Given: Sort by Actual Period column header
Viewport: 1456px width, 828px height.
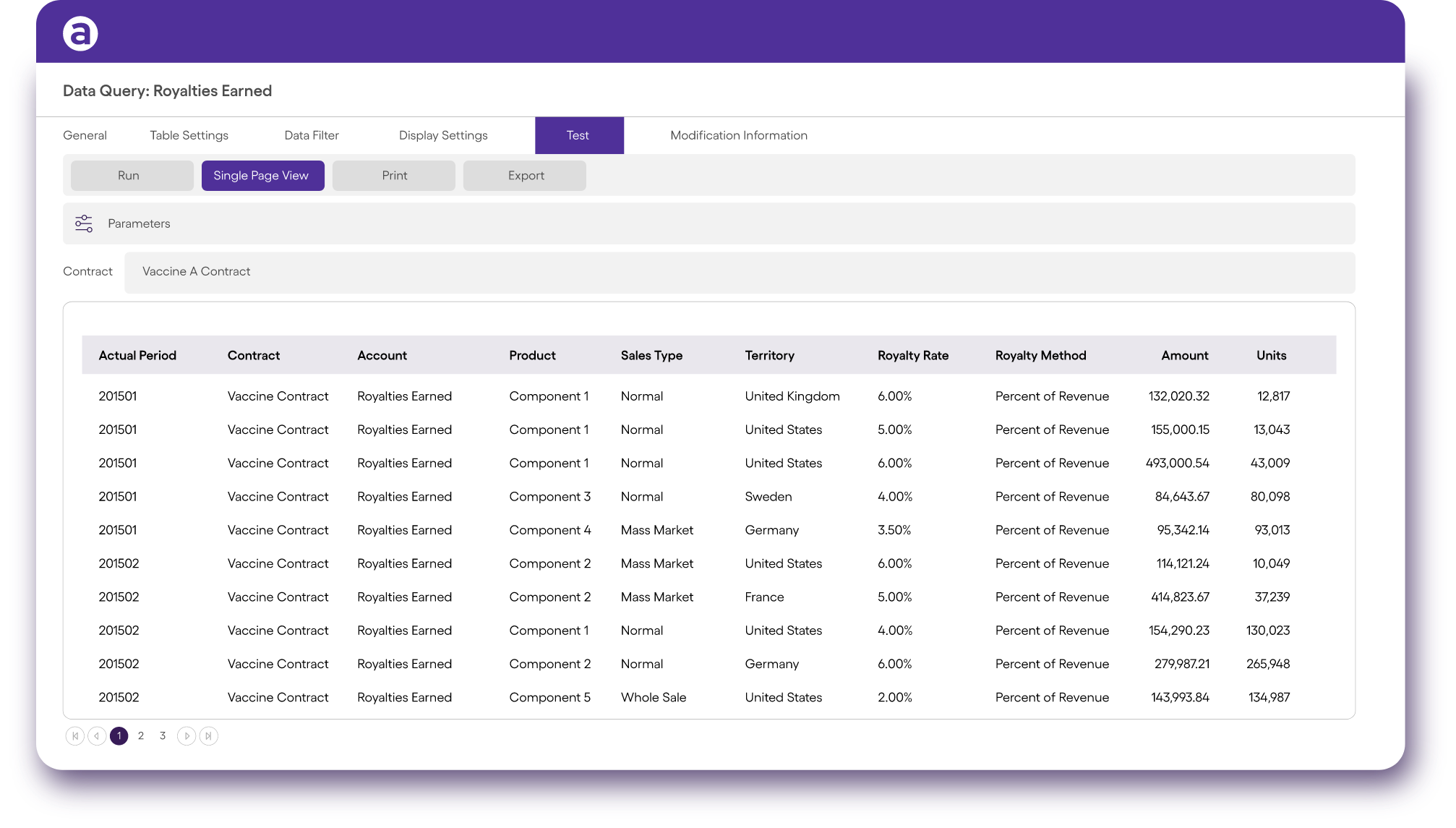Looking at the screenshot, I should point(137,356).
